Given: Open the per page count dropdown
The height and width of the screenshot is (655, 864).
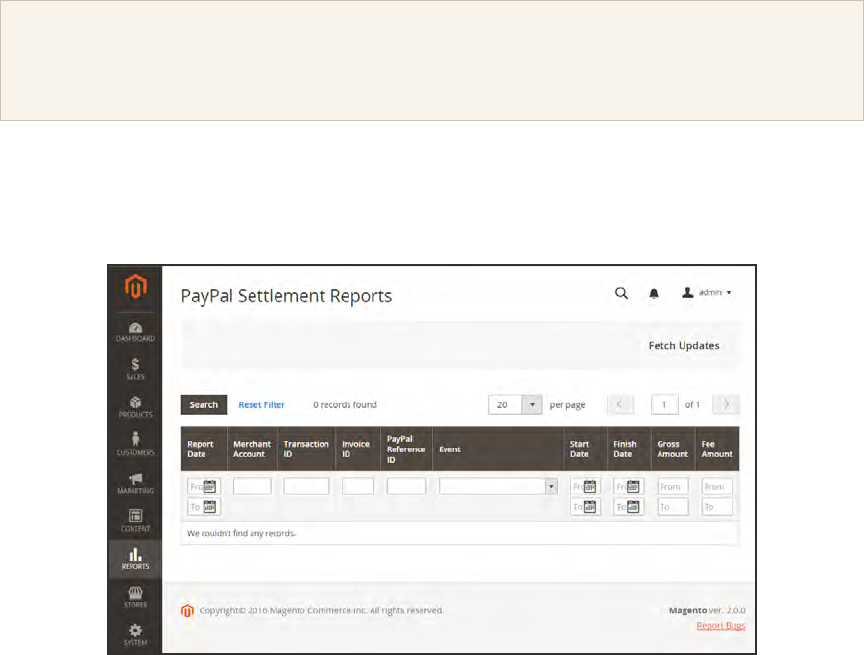Looking at the screenshot, I should coord(515,405).
